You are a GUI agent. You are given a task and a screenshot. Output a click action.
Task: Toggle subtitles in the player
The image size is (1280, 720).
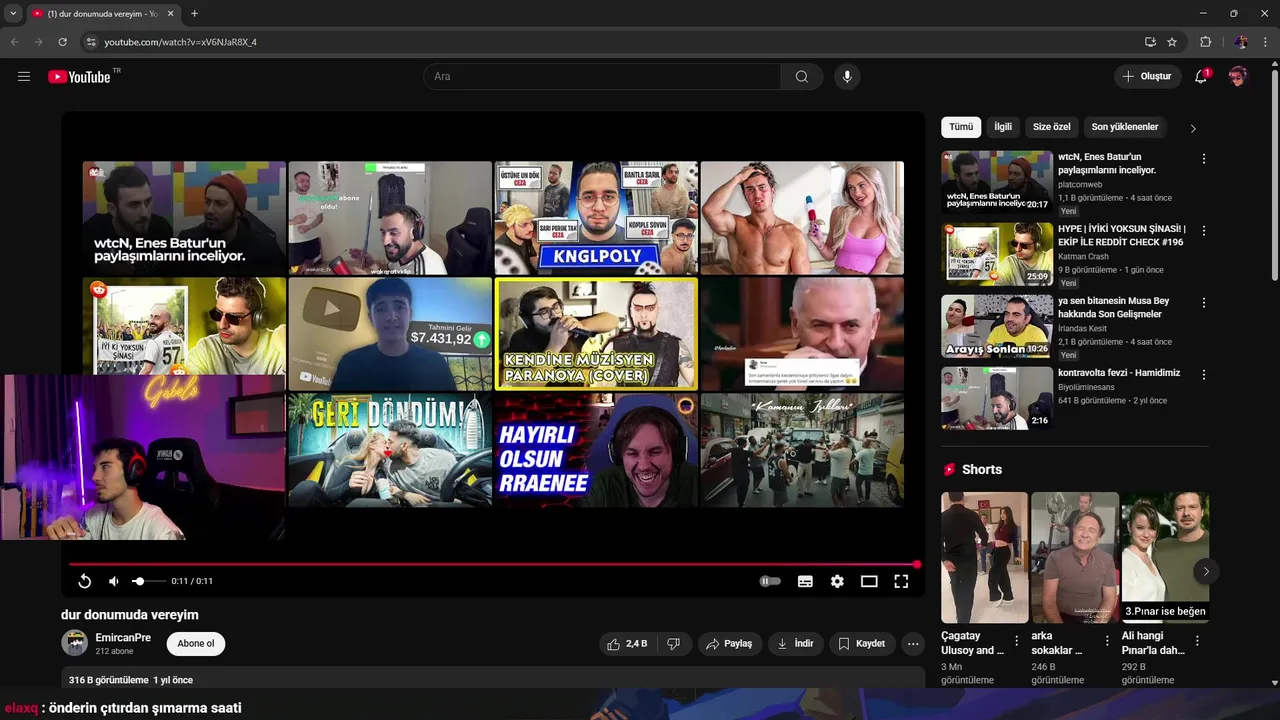coord(805,581)
